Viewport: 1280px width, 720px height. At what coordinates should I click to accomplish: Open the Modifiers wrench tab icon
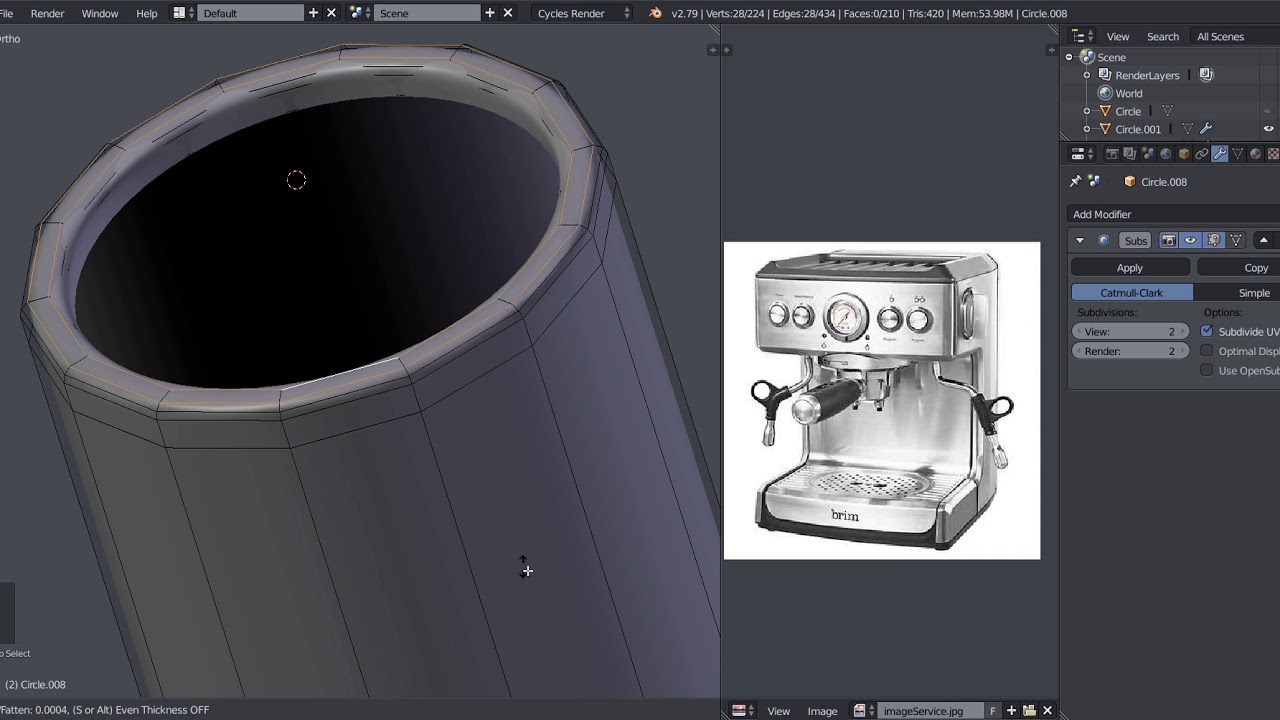coord(1220,154)
